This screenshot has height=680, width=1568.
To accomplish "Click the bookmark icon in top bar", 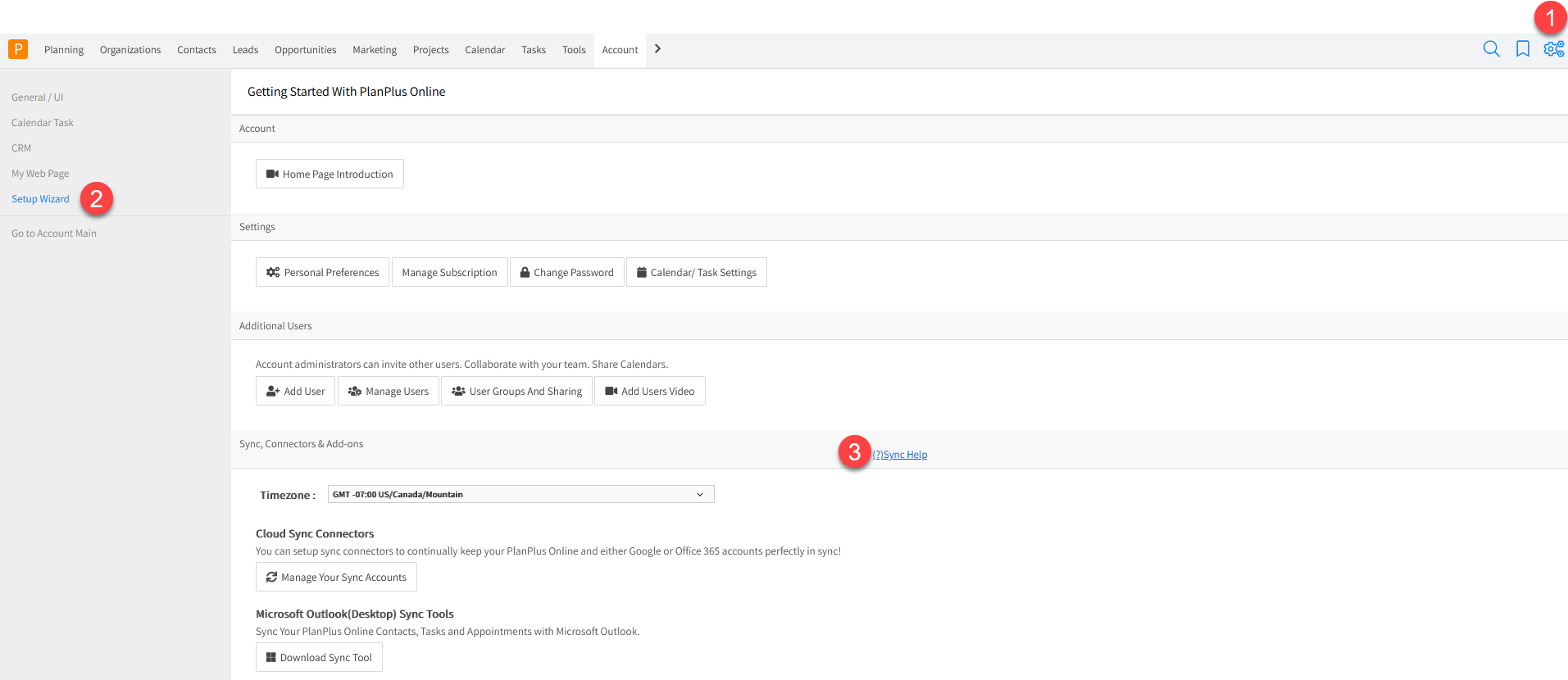I will (x=1523, y=49).
